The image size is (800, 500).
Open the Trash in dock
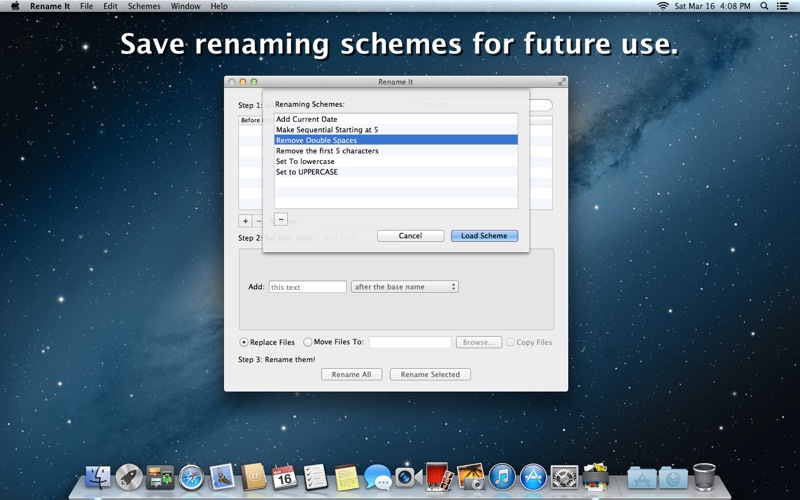coord(704,477)
